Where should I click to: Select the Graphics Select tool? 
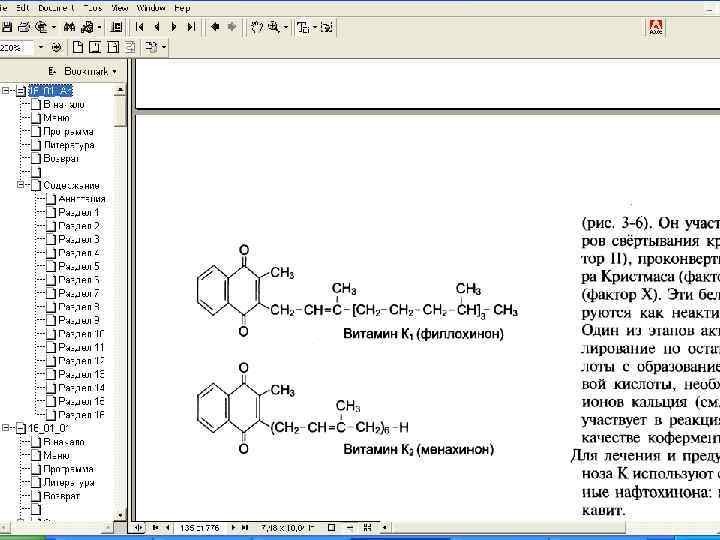326,28
